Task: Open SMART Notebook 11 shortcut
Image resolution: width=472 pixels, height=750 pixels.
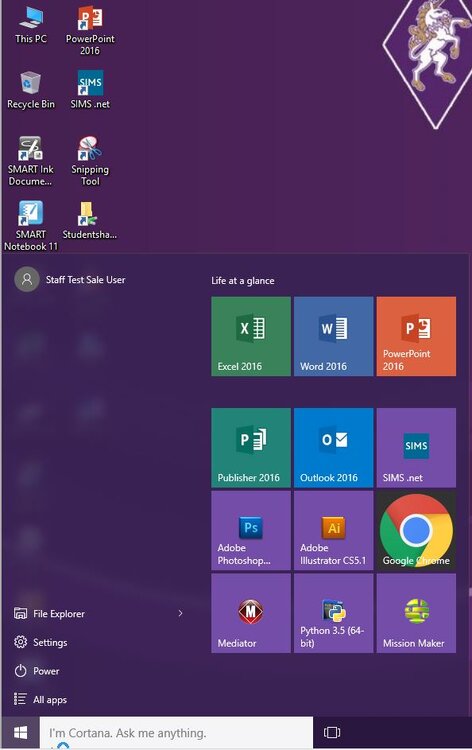Action: tap(31, 226)
